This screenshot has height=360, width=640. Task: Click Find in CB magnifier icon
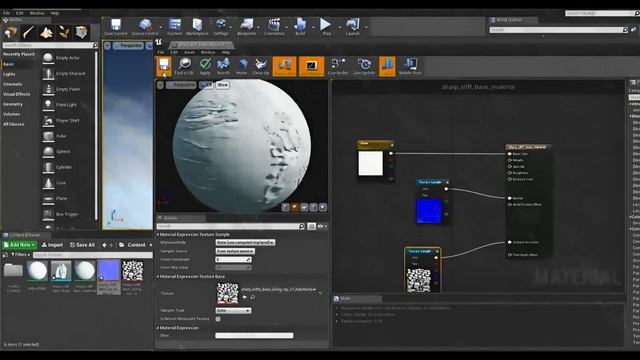[x=184, y=67]
